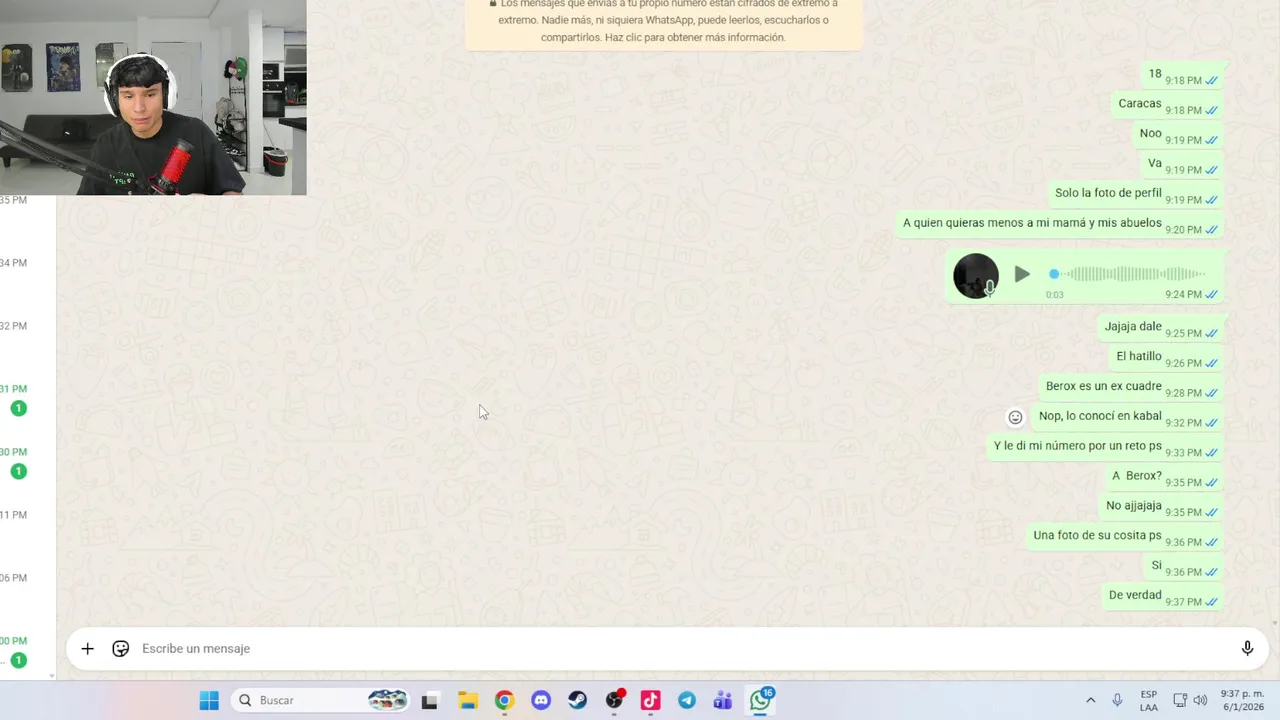Viewport: 1280px width, 720px height.
Task: Select message 'A quien quieras menos a mi mamá'
Action: pos(1032,223)
